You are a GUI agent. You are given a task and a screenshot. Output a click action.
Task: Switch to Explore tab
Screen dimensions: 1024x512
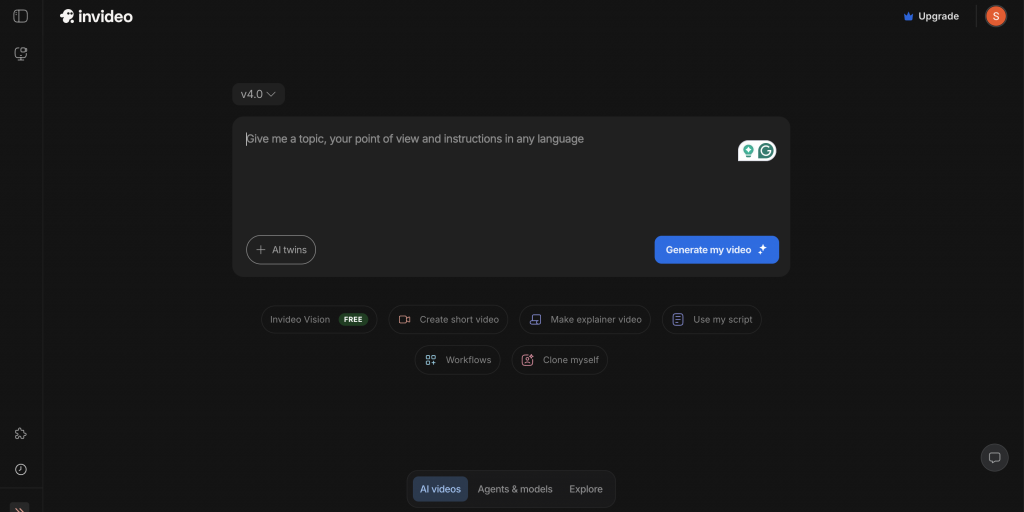point(586,489)
